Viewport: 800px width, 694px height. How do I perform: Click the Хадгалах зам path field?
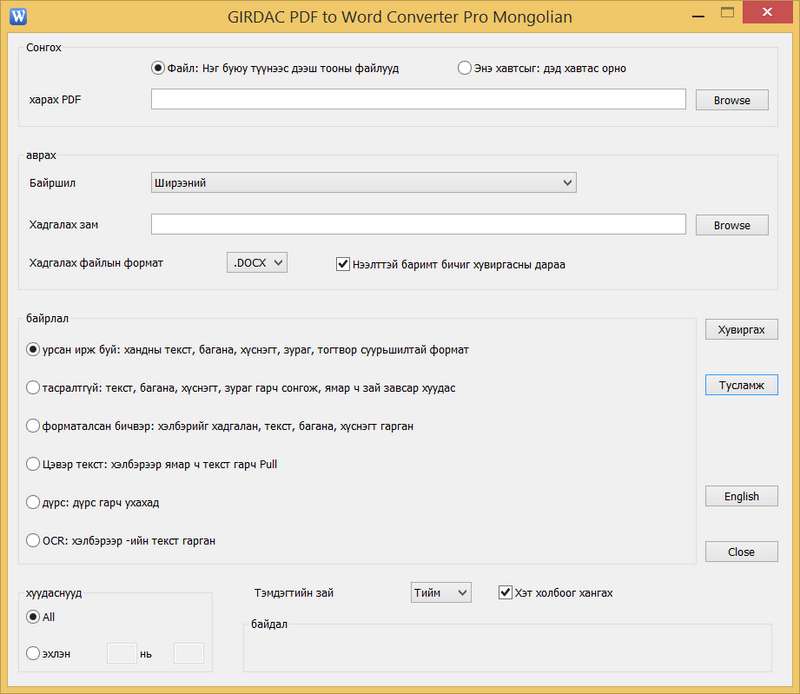(418, 225)
